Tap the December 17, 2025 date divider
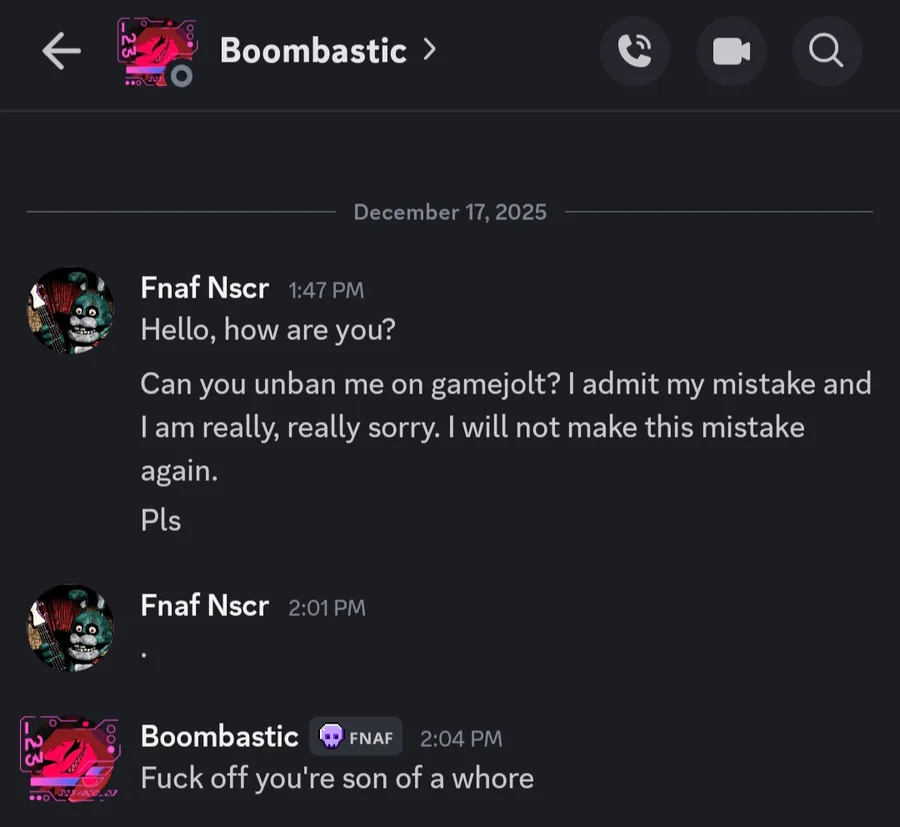The image size is (900, 827). (450, 212)
